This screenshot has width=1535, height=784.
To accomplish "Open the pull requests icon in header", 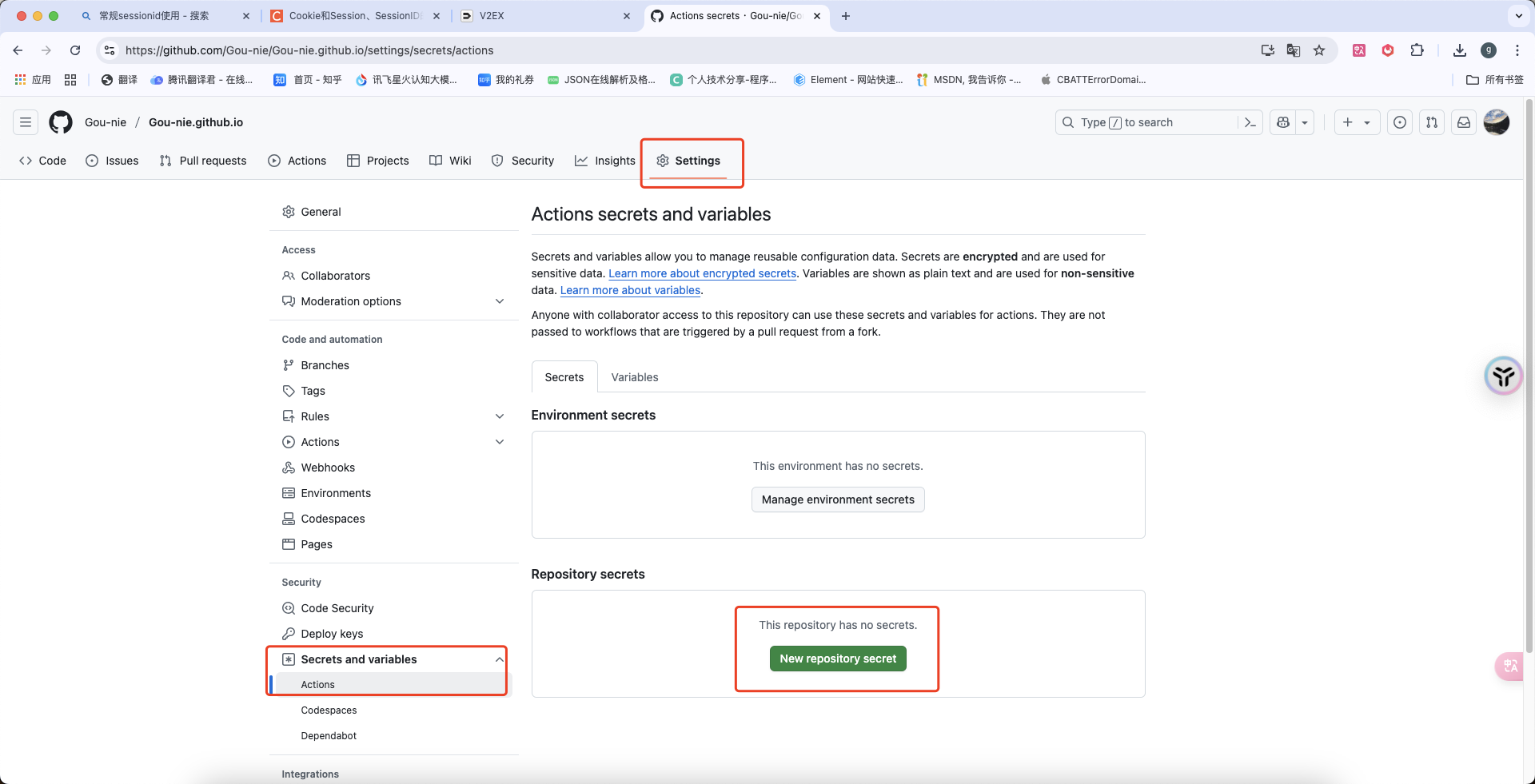I will 1432,122.
